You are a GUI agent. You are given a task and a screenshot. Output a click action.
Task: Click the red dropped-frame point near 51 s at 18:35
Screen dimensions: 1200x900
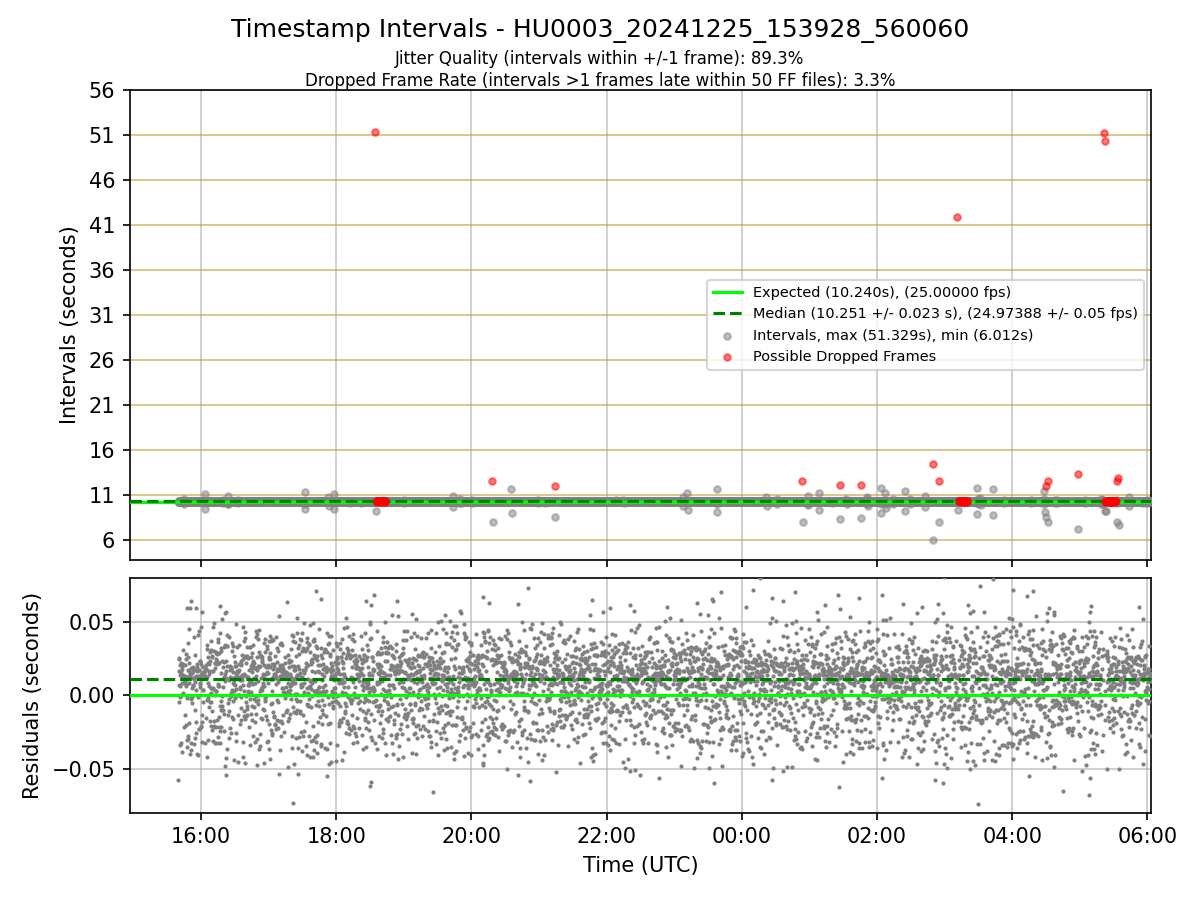[x=375, y=132]
